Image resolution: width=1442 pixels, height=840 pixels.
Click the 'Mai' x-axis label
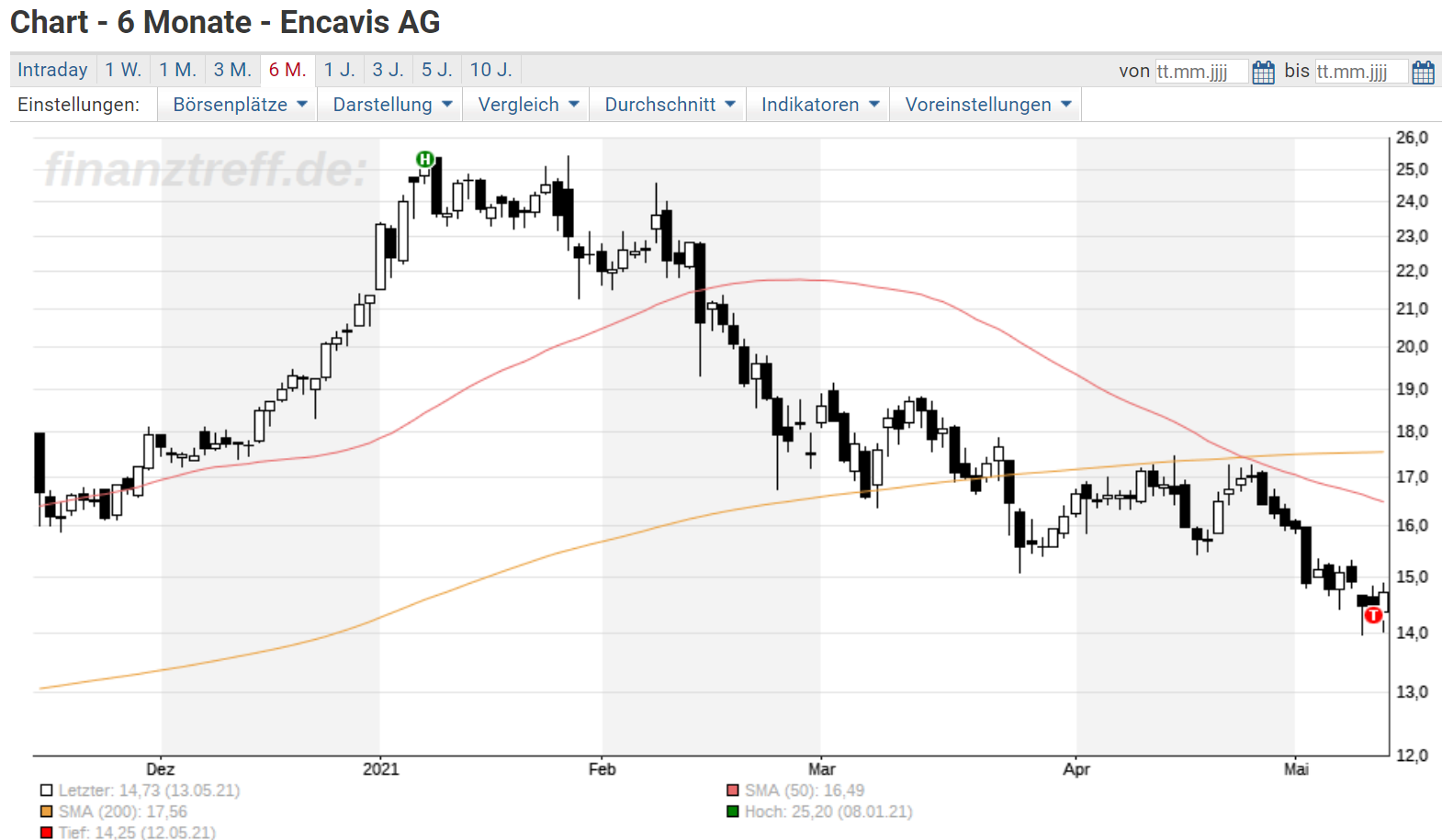1295,769
